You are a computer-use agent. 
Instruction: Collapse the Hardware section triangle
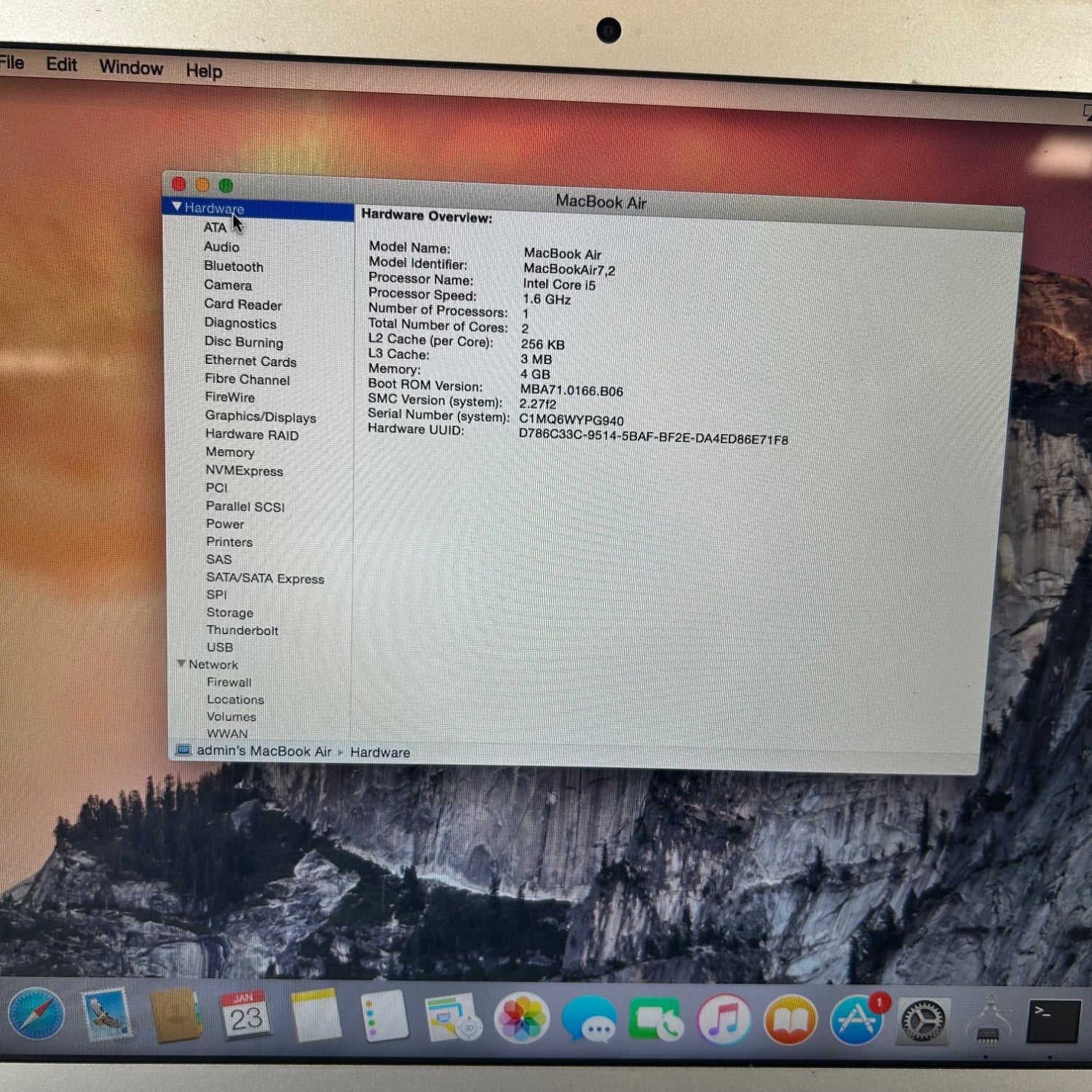[177, 207]
